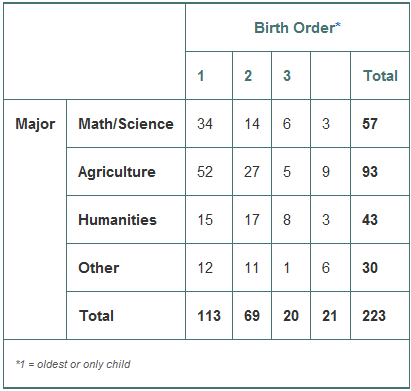411x391 pixels.
Task: Select the Agriculture total 93
Action: (x=380, y=172)
